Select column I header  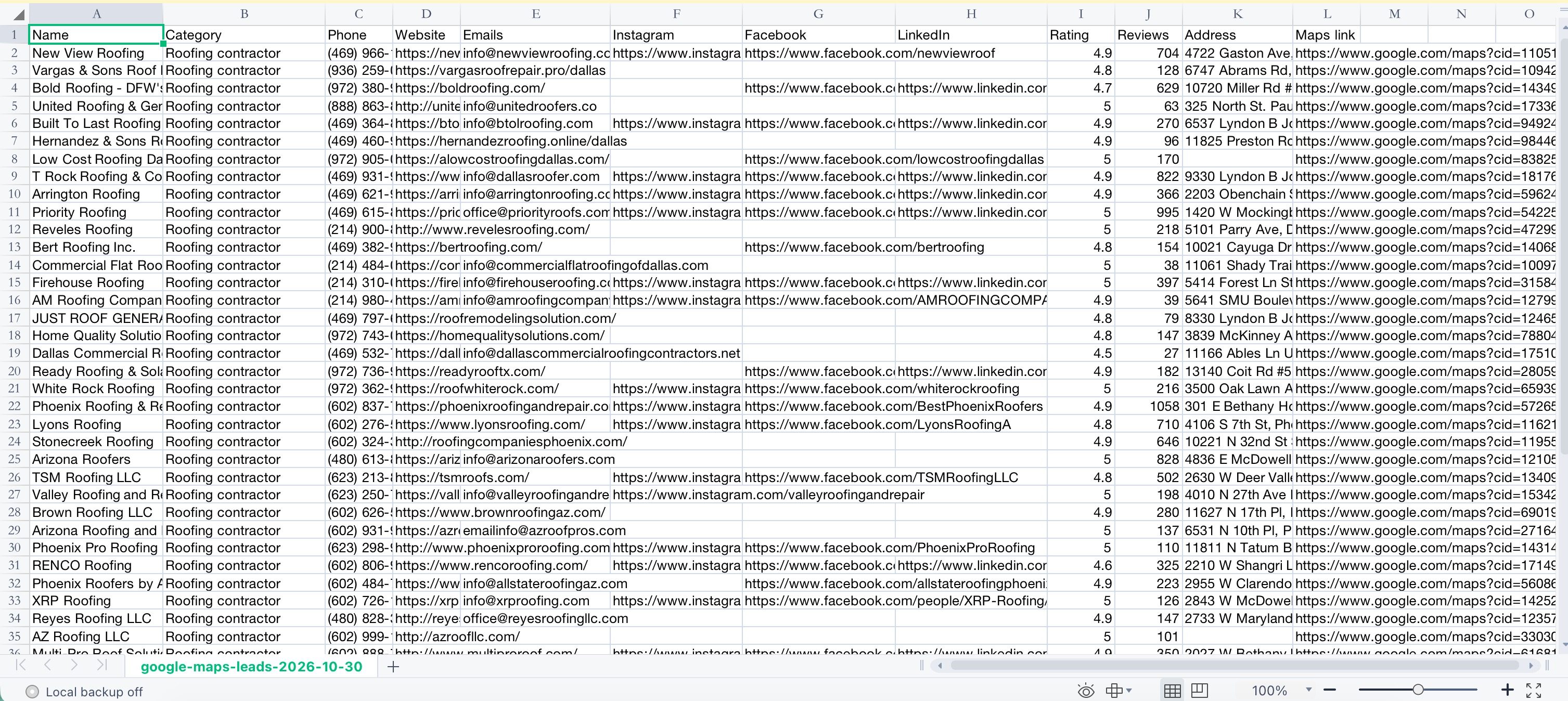[1081, 14]
